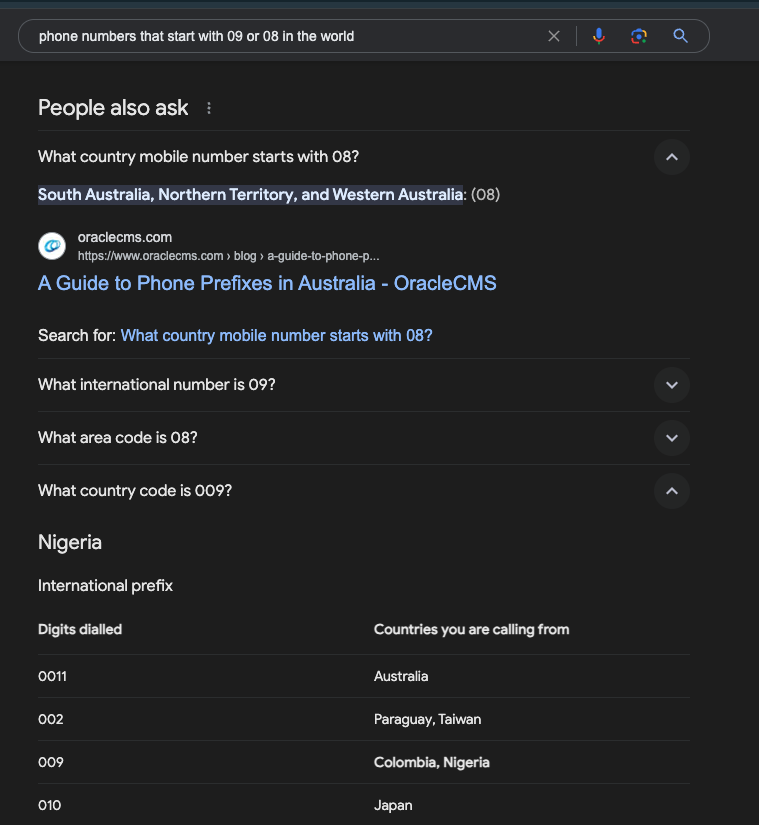Click the oraclecms.com URL breadcrumb
Image resolution: width=759 pixels, height=825 pixels.
pyautogui.click(x=228, y=256)
